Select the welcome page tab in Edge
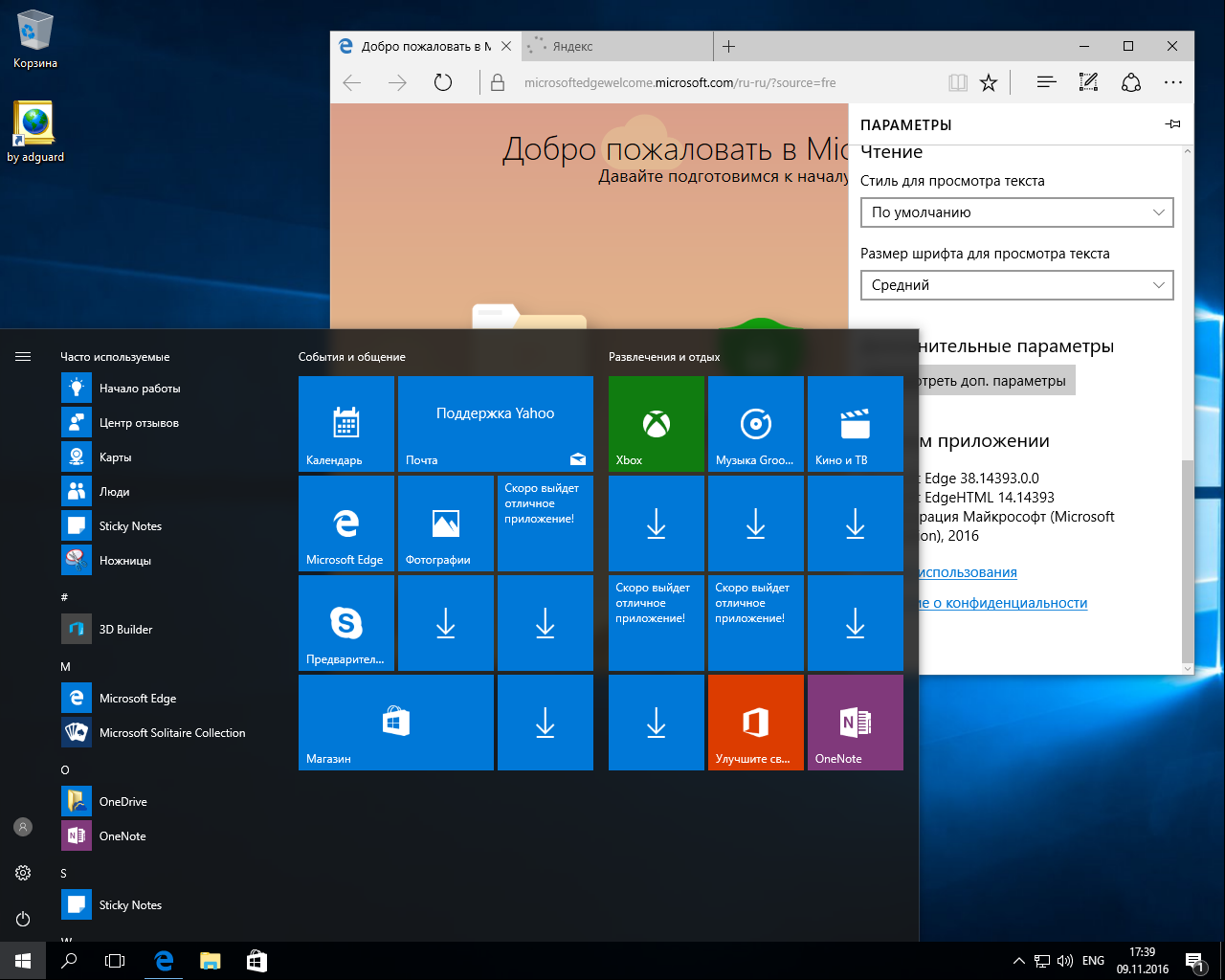This screenshot has height=980, width=1225. tap(426, 46)
